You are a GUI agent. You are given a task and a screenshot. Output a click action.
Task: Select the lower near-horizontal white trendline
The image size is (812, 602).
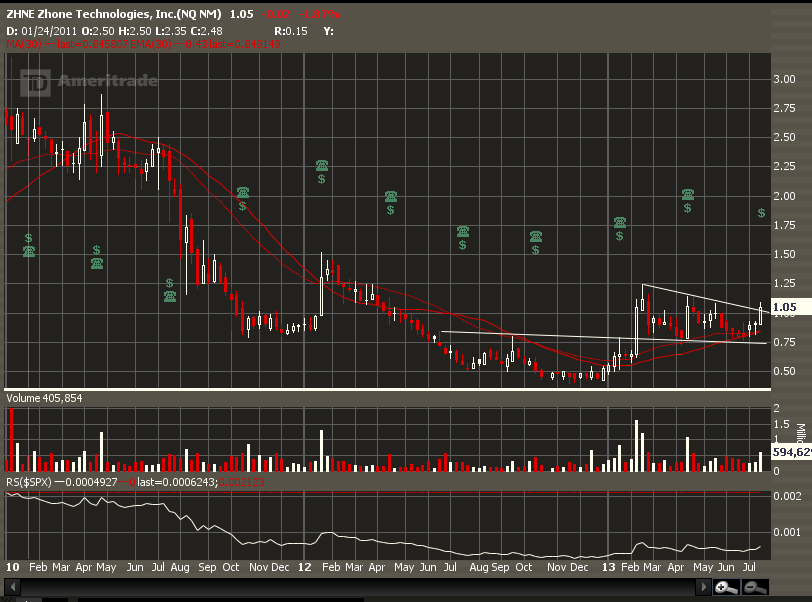coord(600,337)
